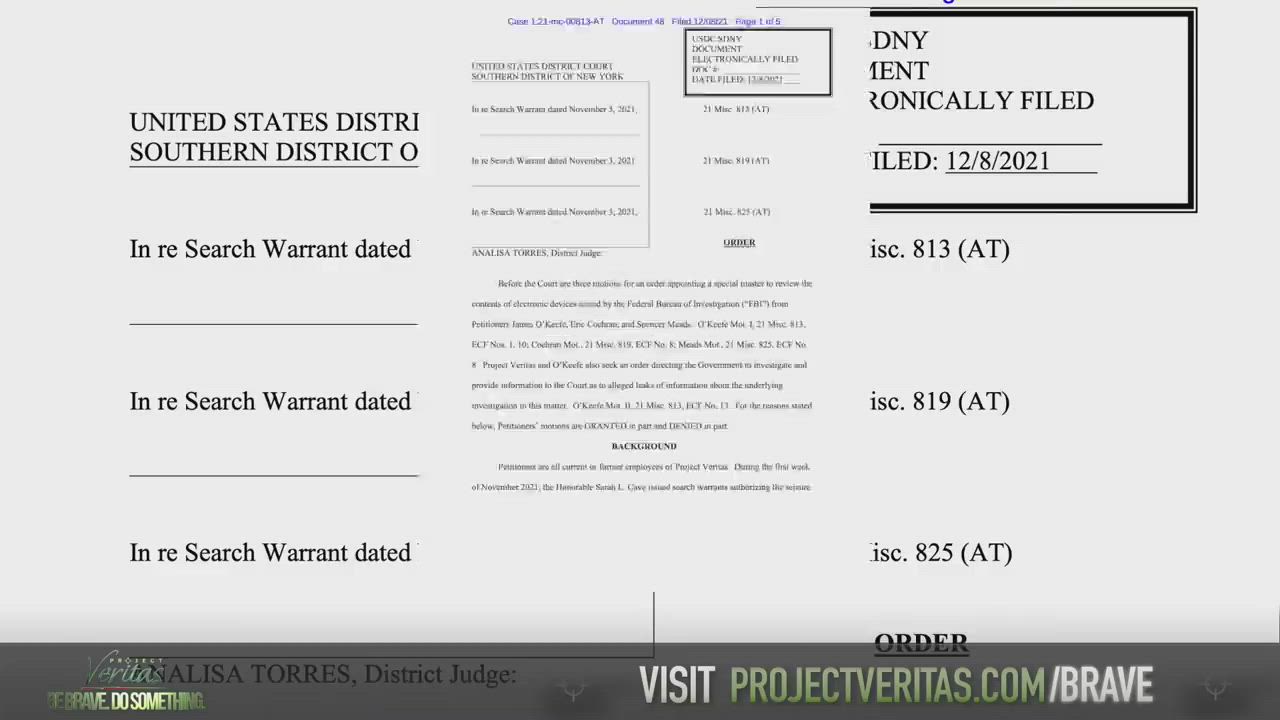
Task: Click the crosshair icon right of BRAVE
Action: pyautogui.click(x=1216, y=688)
